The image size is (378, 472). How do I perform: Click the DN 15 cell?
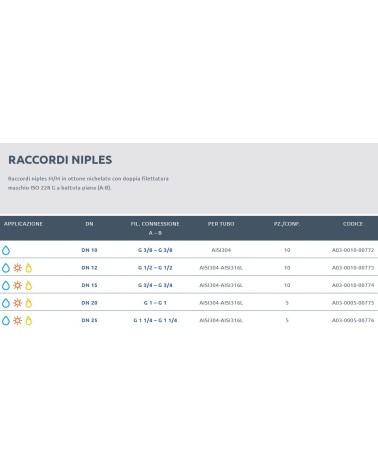pos(89,285)
